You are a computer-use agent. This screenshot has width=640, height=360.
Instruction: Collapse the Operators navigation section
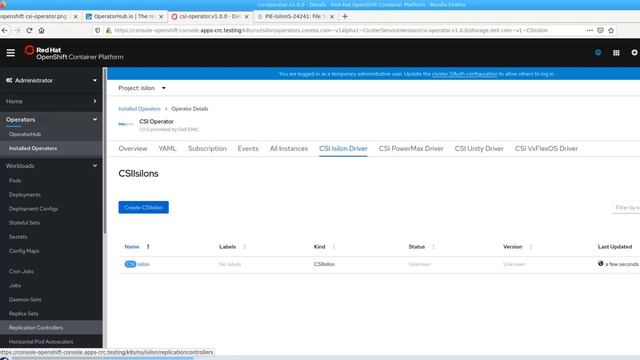click(x=51, y=120)
